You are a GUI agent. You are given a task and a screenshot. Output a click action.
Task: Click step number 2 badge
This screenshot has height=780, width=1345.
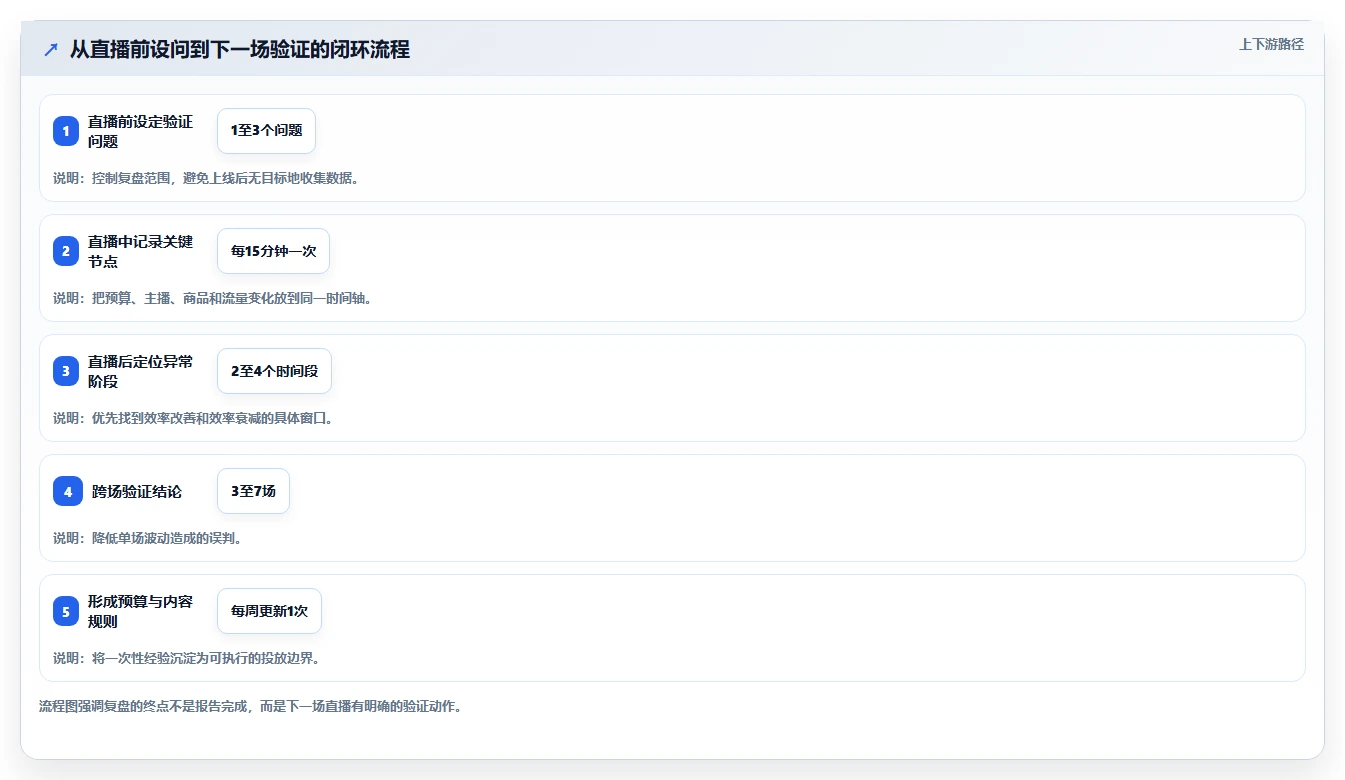[66, 251]
